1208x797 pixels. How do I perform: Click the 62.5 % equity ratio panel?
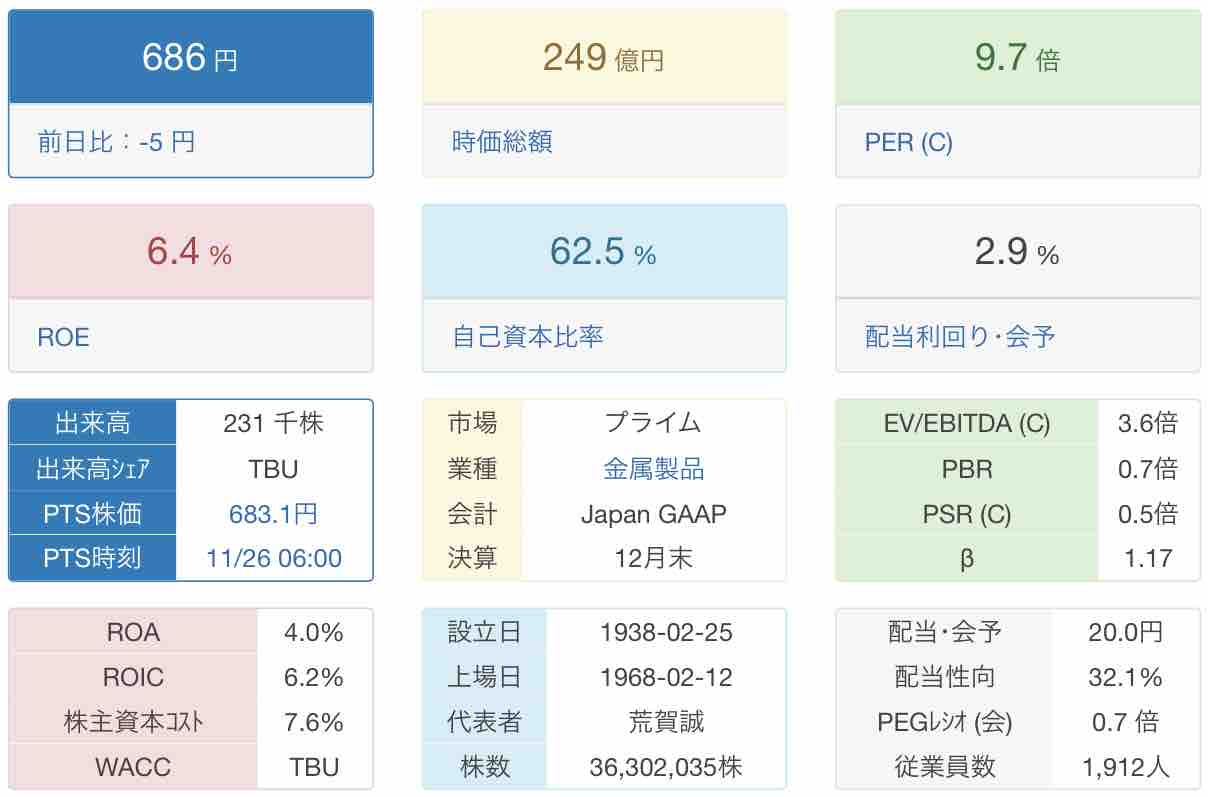click(603, 252)
